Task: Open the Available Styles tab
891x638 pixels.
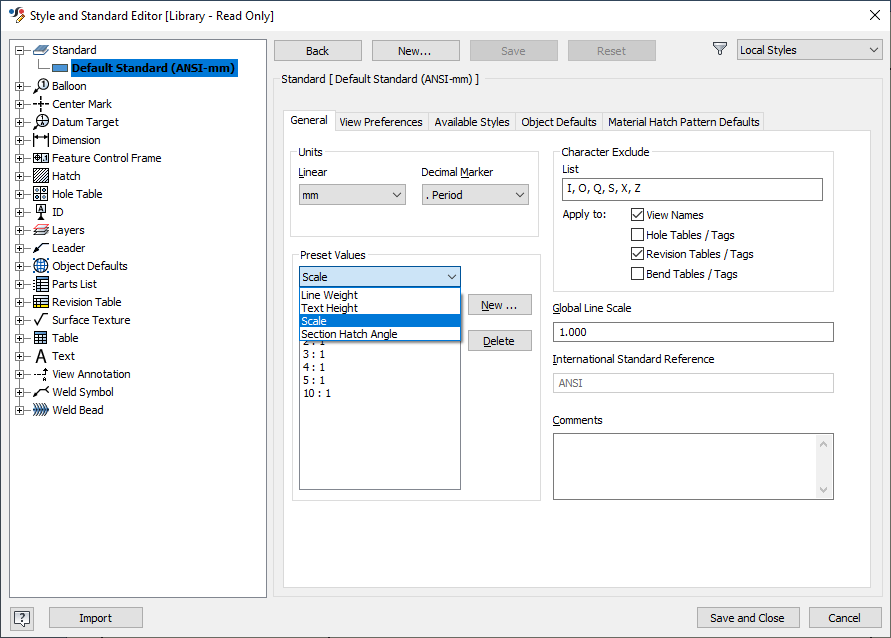Action: click(472, 122)
